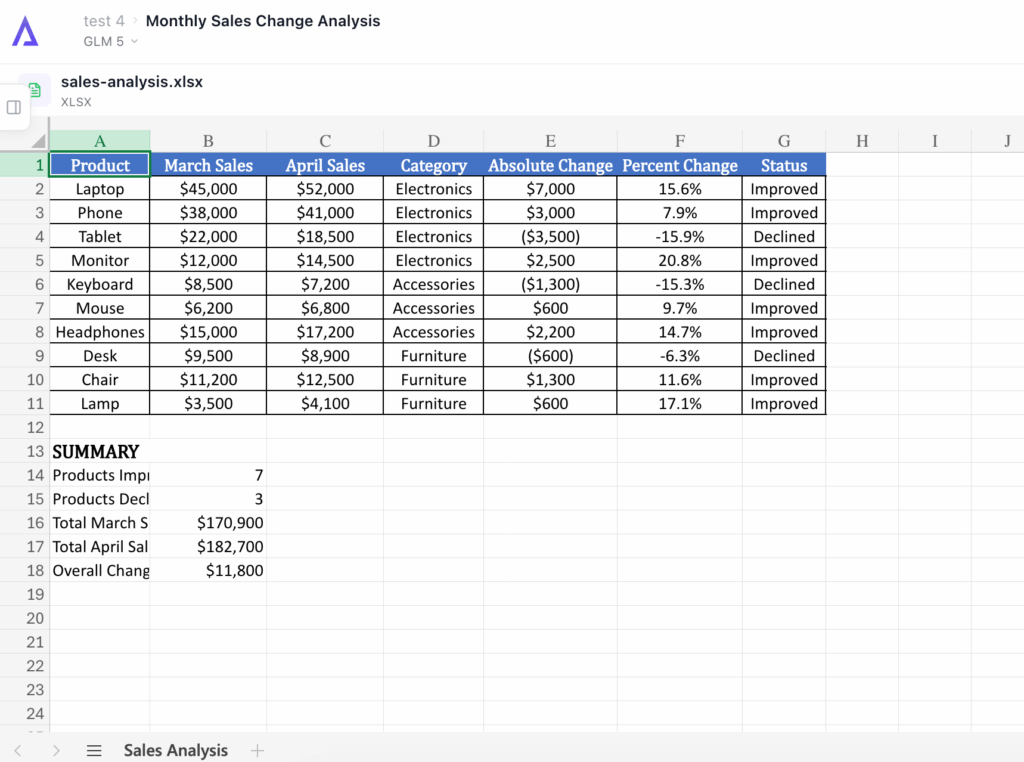This screenshot has width=1024, height=762.
Task: Select the Keyboard cell
Action: [x=100, y=284]
